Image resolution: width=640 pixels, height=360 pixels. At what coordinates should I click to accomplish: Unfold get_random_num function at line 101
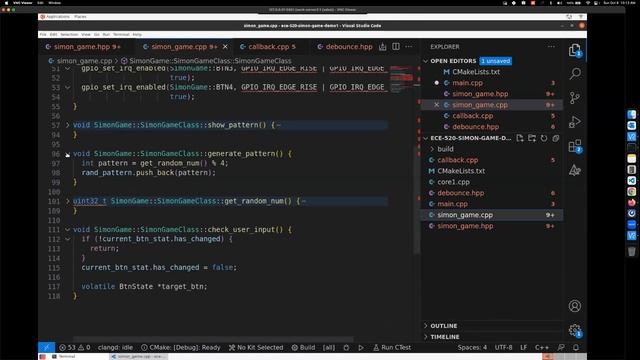68,201
